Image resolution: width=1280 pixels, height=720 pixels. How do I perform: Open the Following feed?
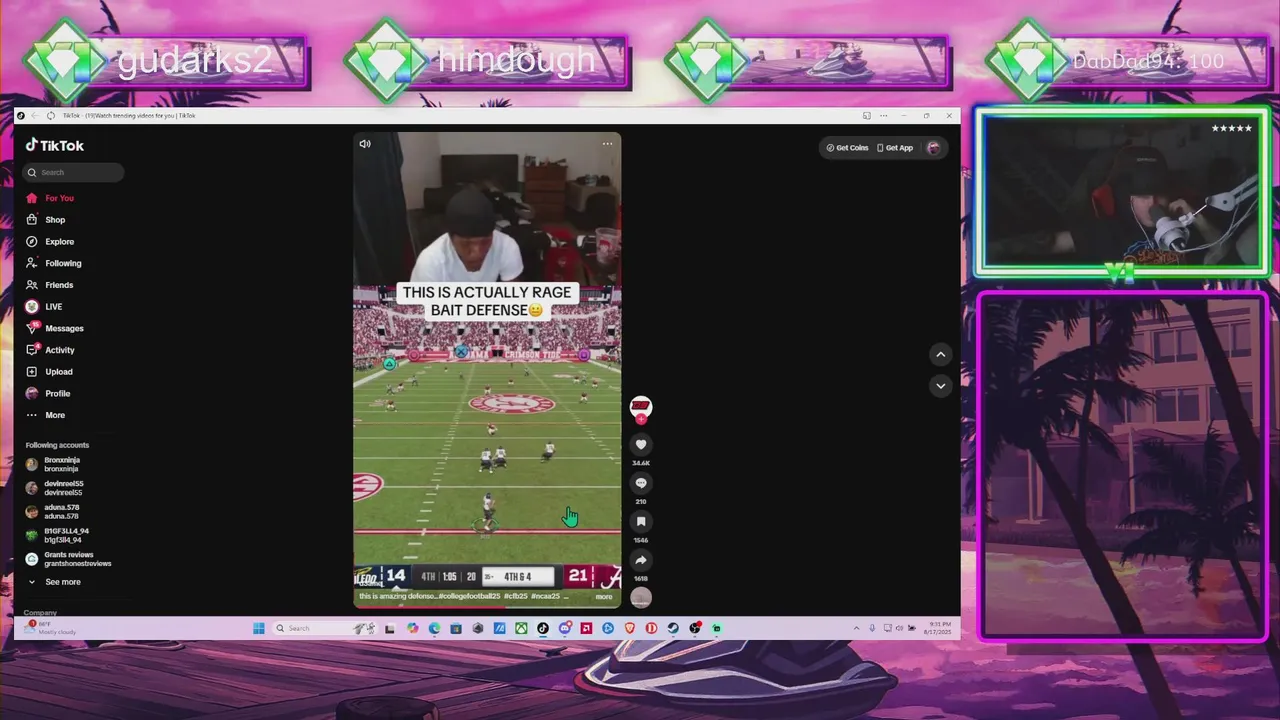tap(54, 263)
